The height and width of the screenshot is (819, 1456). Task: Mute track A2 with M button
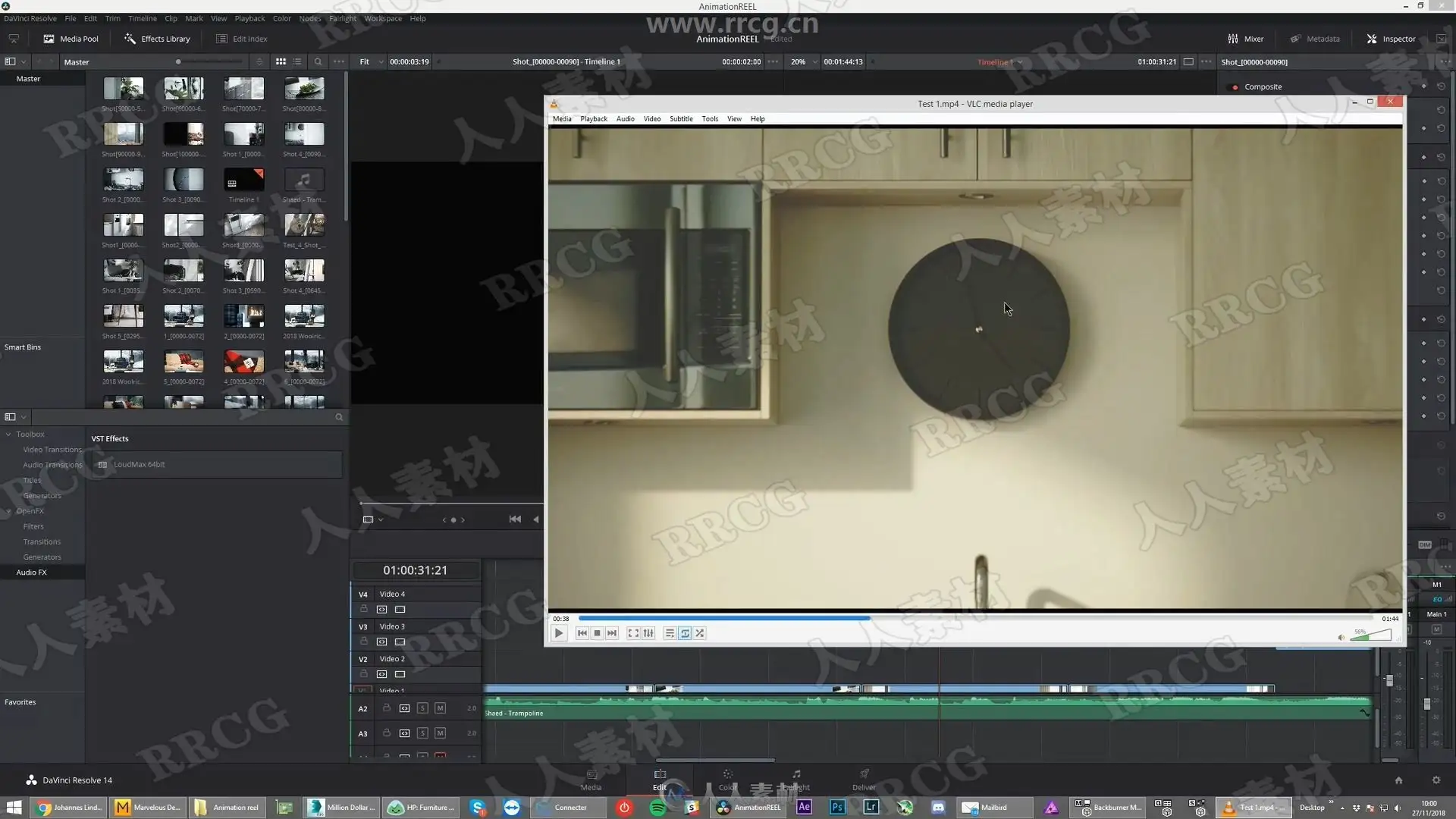tap(440, 708)
